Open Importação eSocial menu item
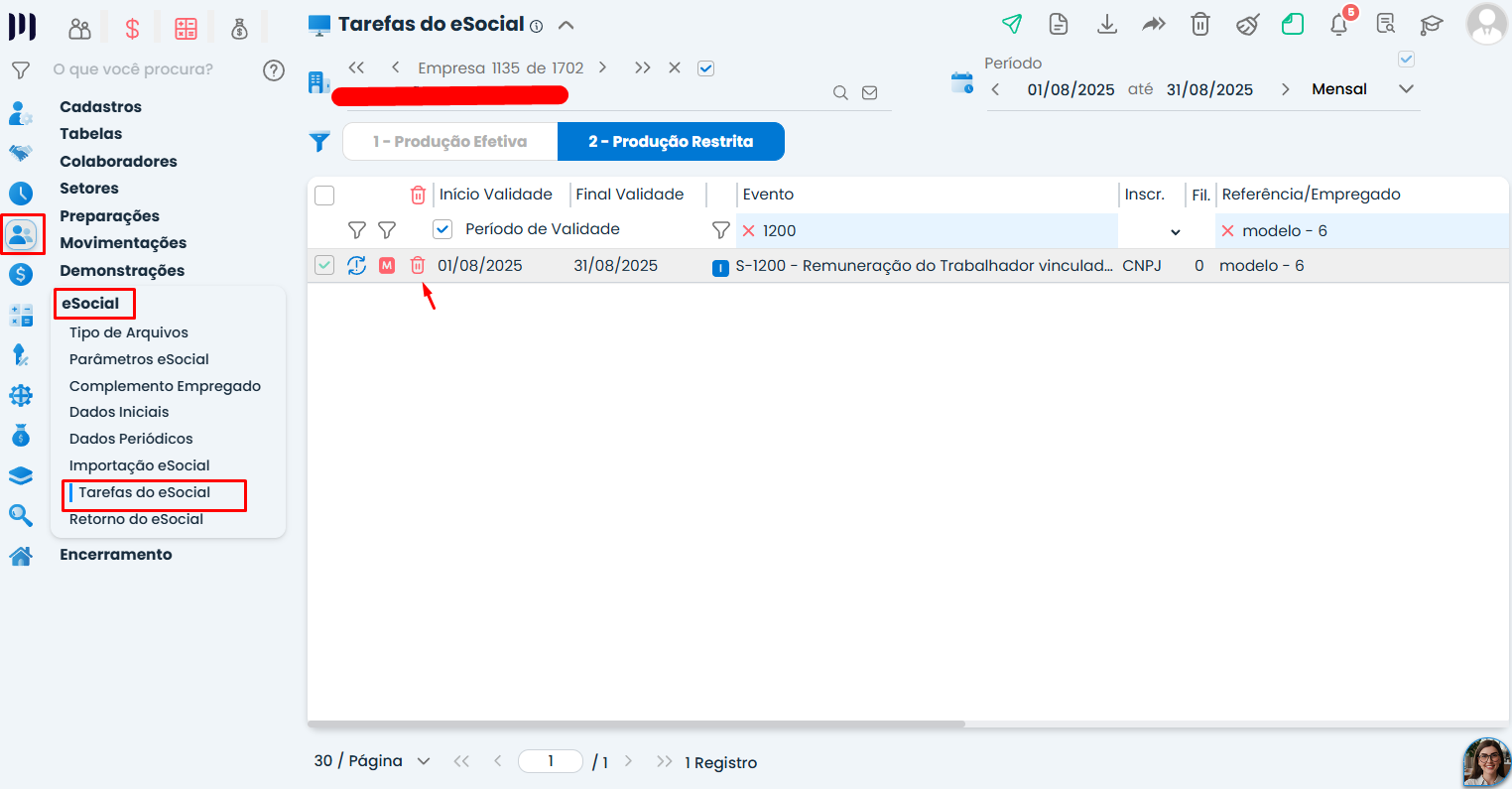 140,465
